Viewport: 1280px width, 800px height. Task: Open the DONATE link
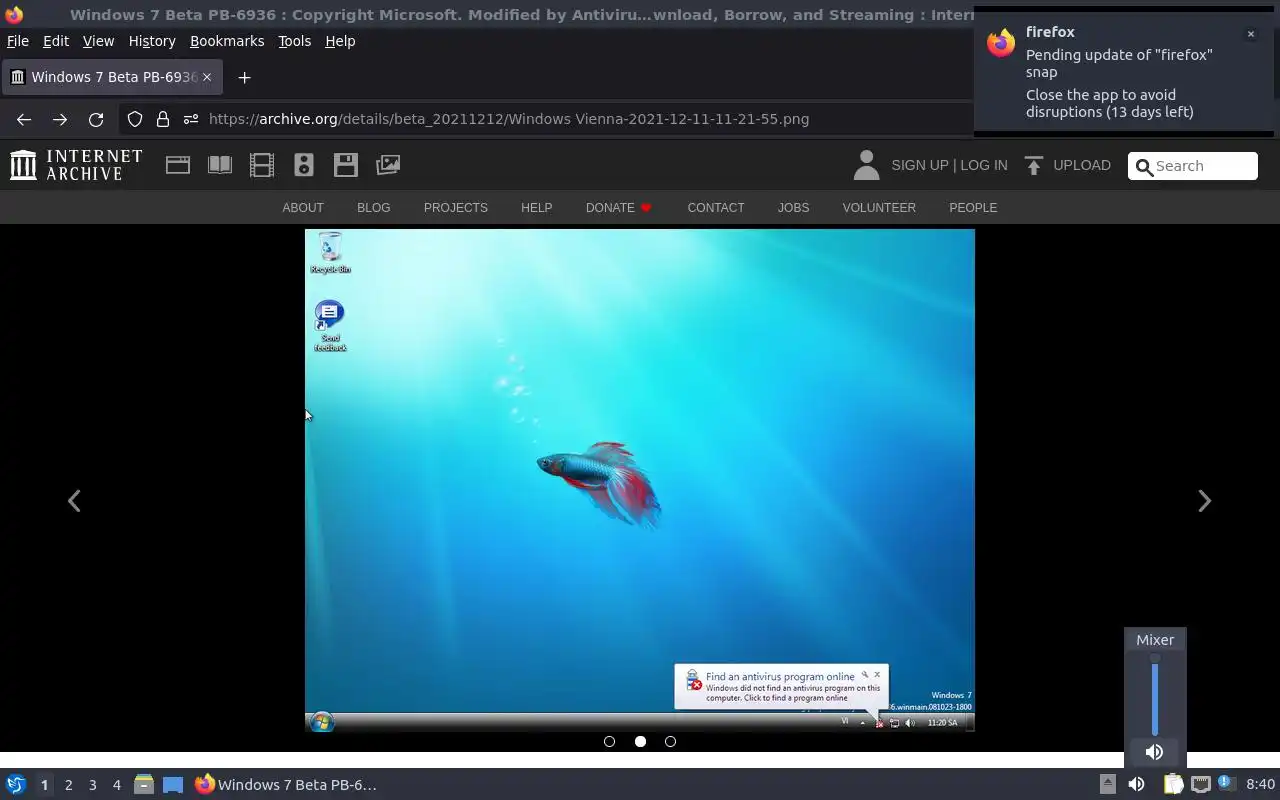pyautogui.click(x=618, y=208)
